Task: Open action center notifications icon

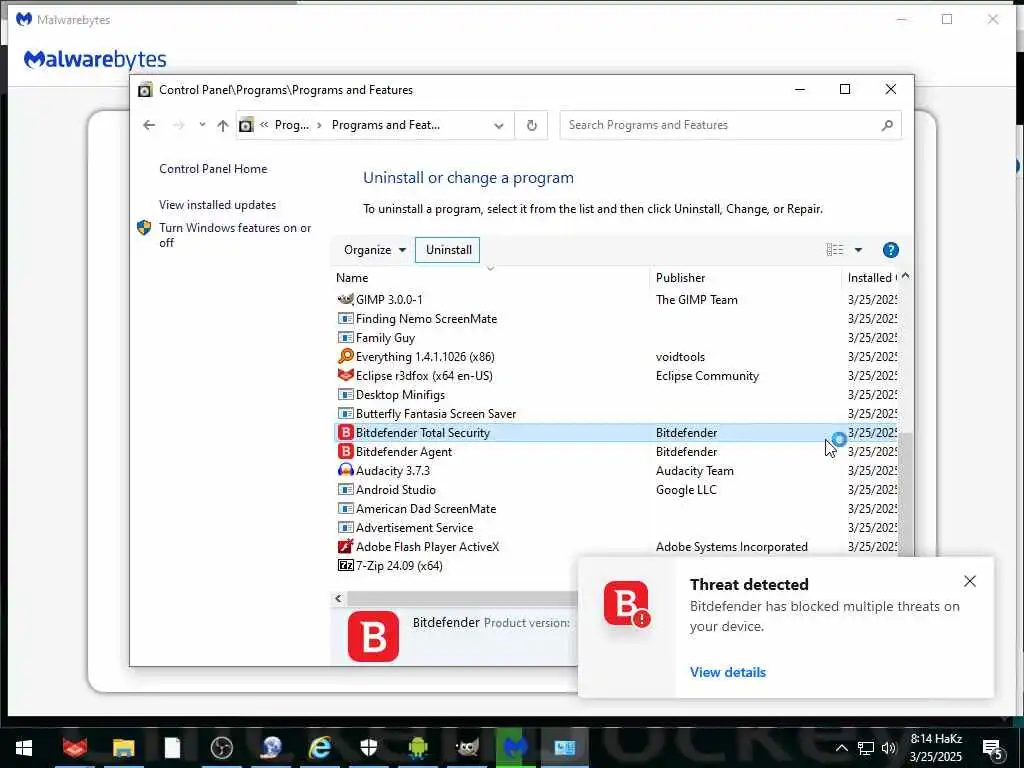Action: 992,749
